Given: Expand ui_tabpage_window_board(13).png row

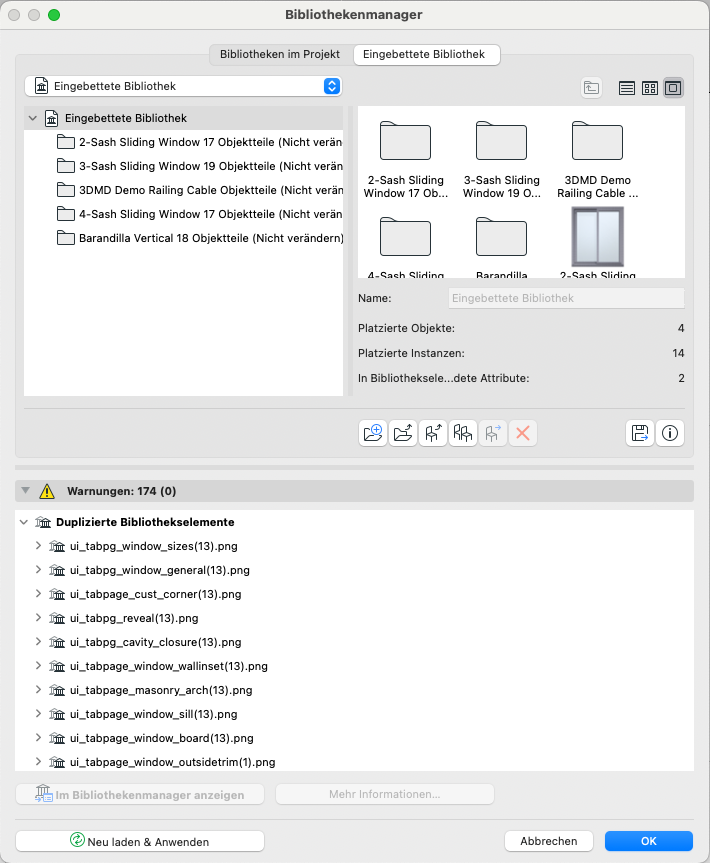Looking at the screenshot, I should click(38, 738).
